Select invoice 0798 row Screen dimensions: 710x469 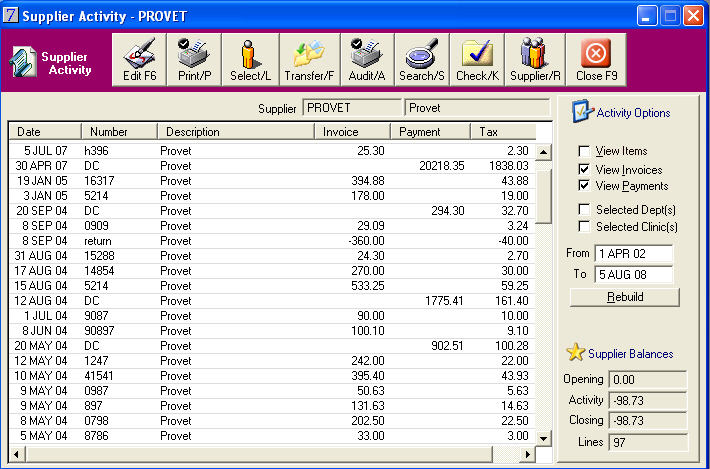click(272, 421)
